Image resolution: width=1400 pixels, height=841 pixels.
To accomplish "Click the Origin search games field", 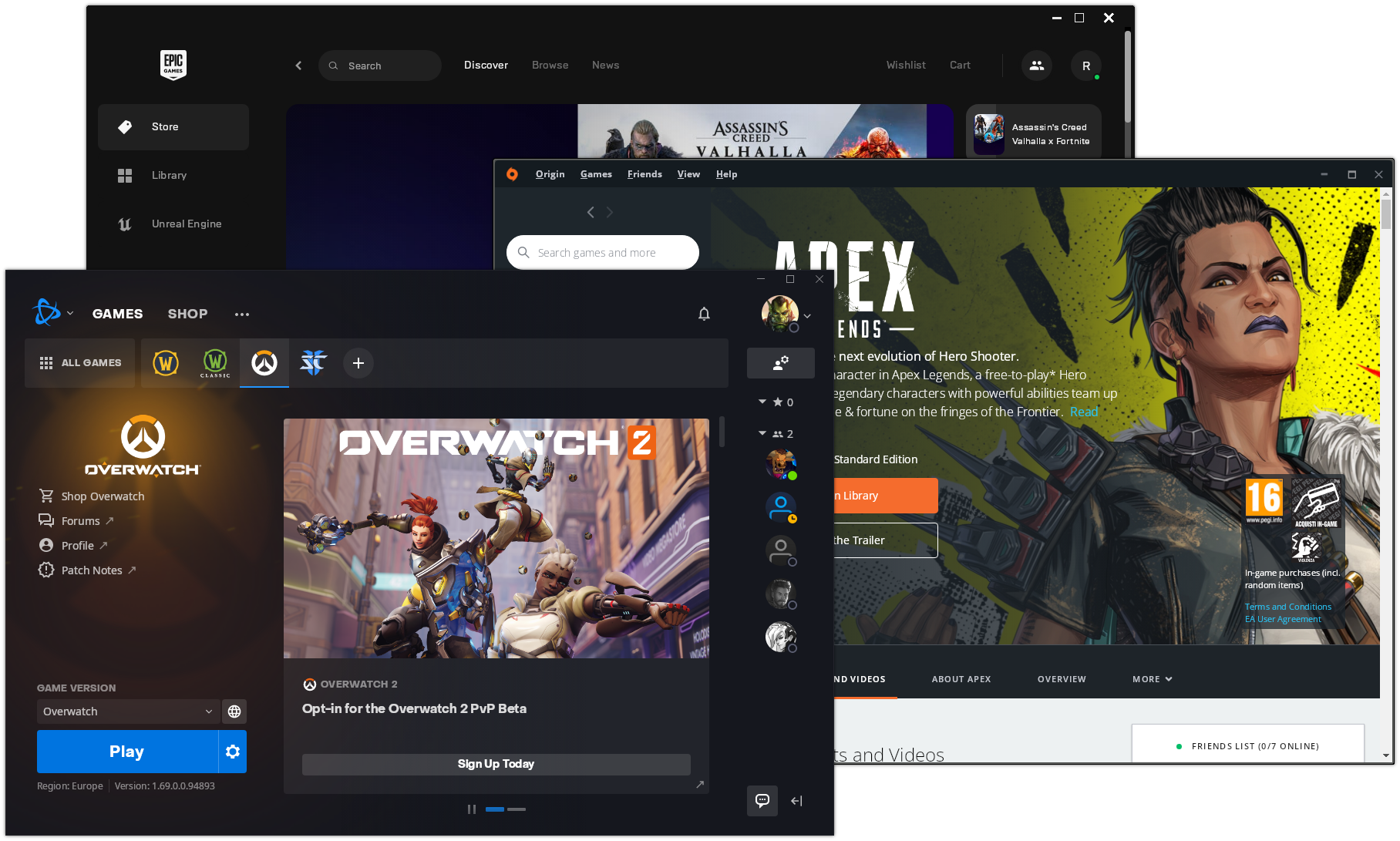I will coord(603,253).
